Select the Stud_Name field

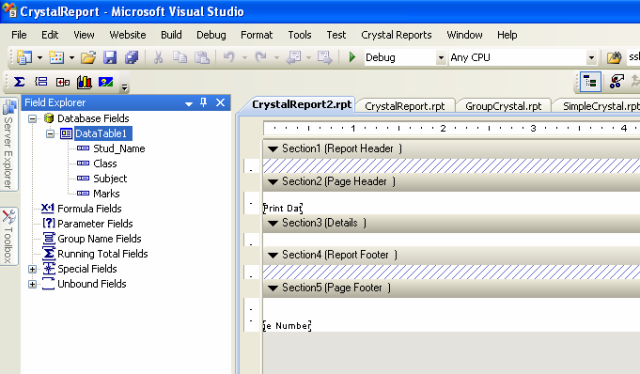(119, 149)
